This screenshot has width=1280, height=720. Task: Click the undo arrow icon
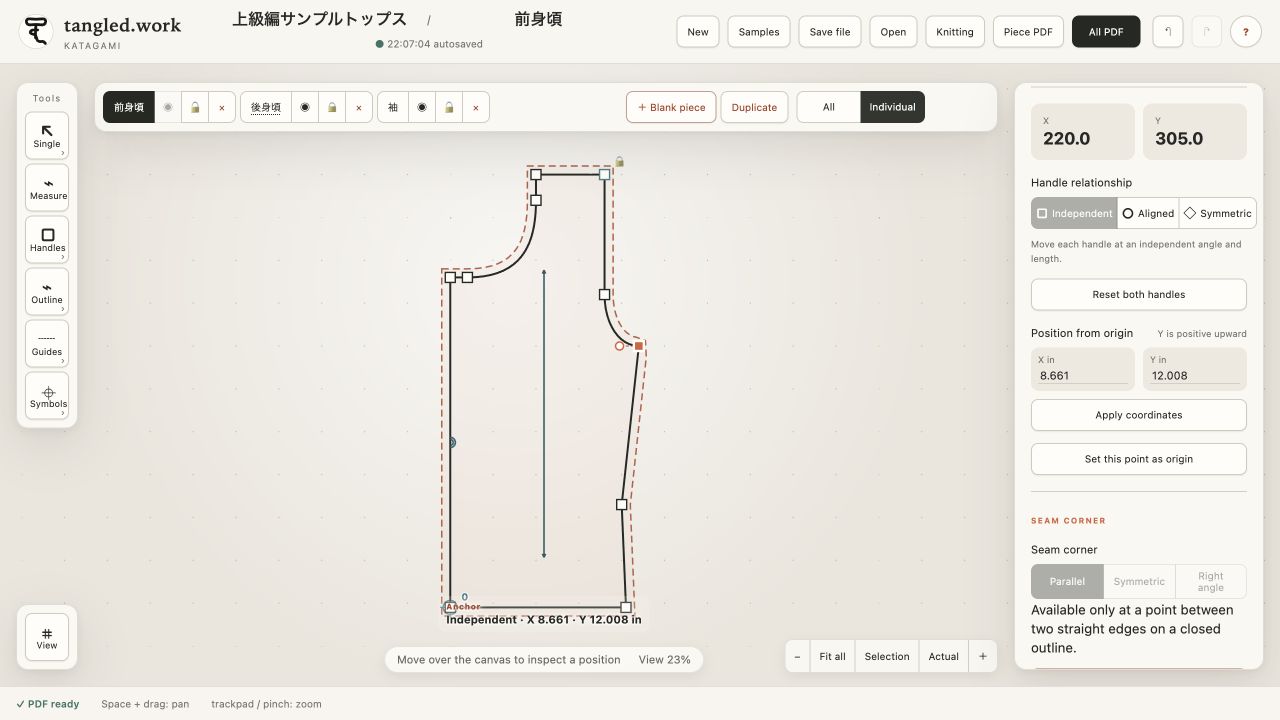1168,32
